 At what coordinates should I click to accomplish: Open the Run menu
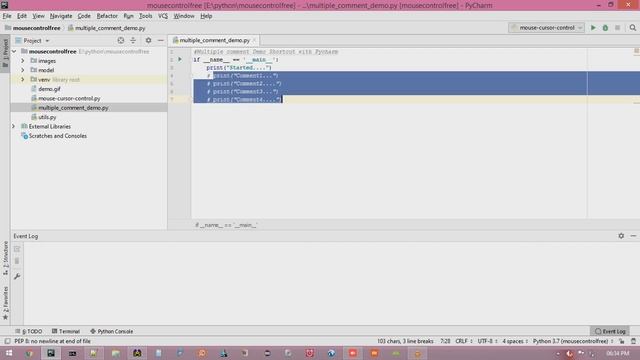pos(129,16)
